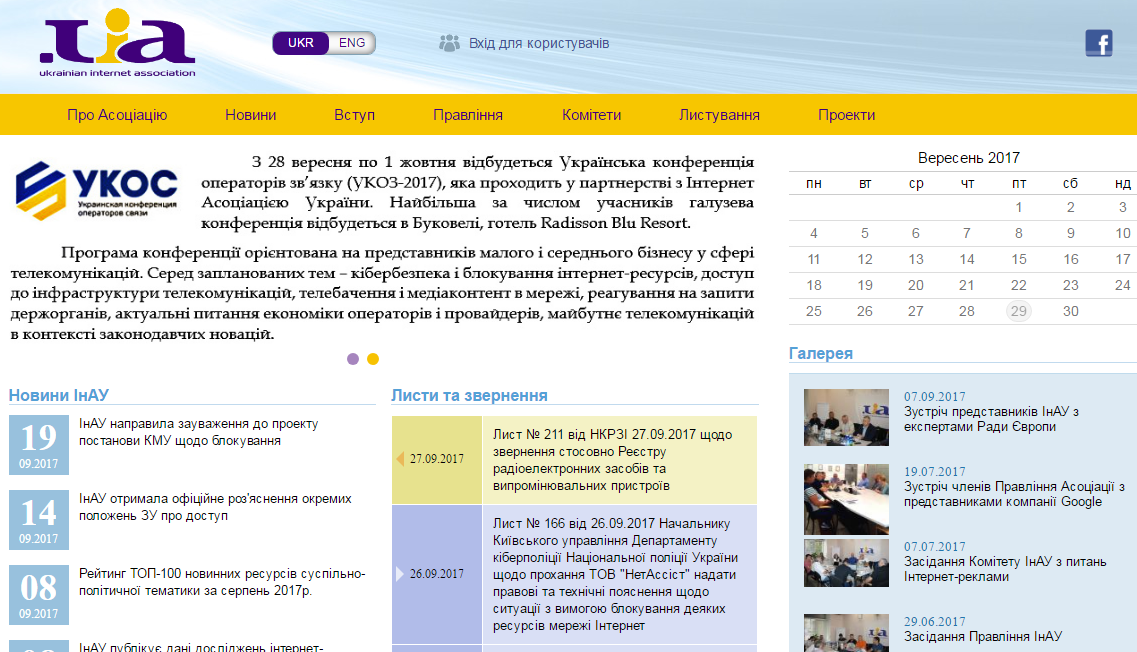Viewport: 1137px width, 652px height.
Task: Open gallery item about Google representatives meeting
Action: point(1014,494)
